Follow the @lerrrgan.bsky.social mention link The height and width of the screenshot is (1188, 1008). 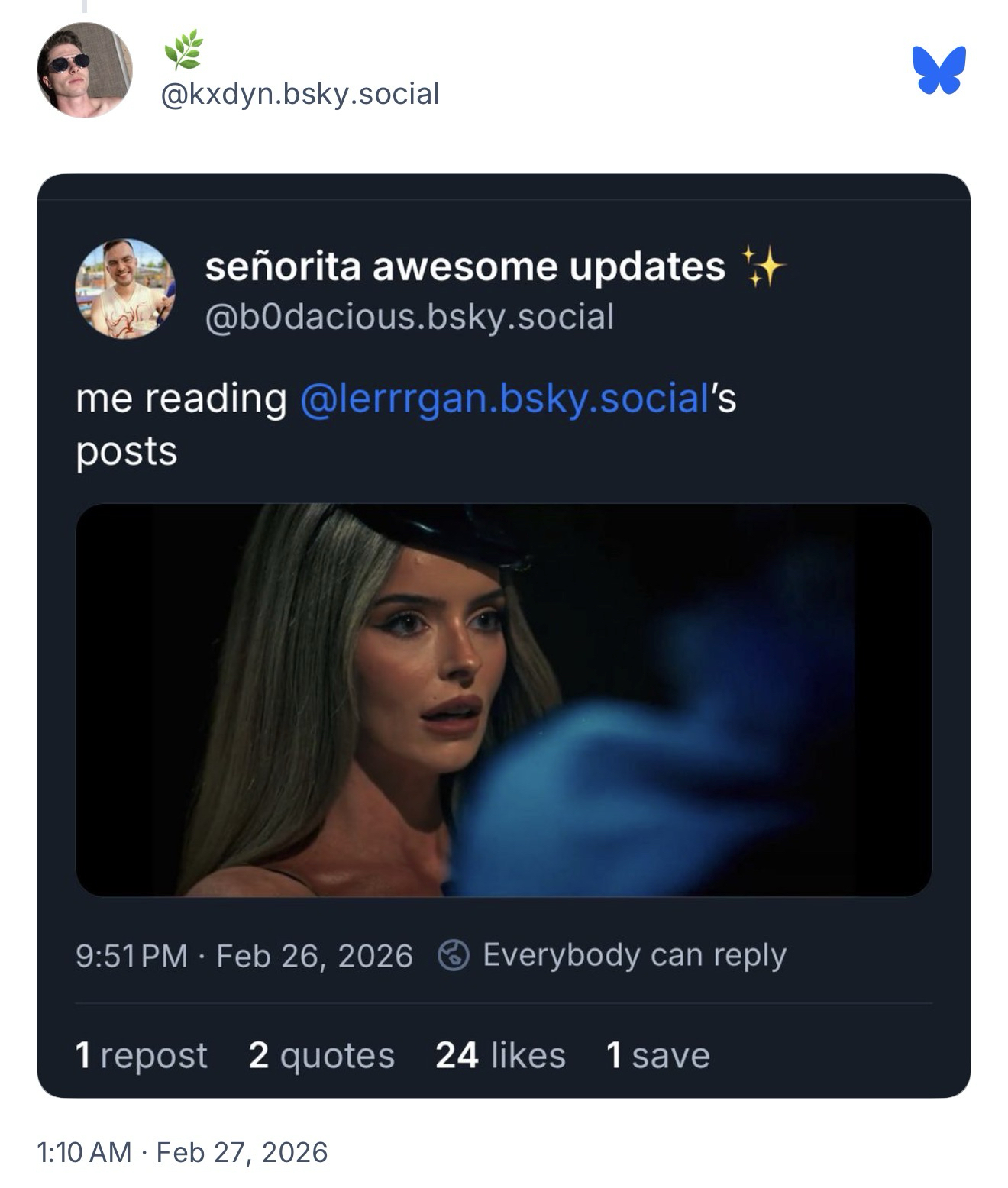(505, 399)
